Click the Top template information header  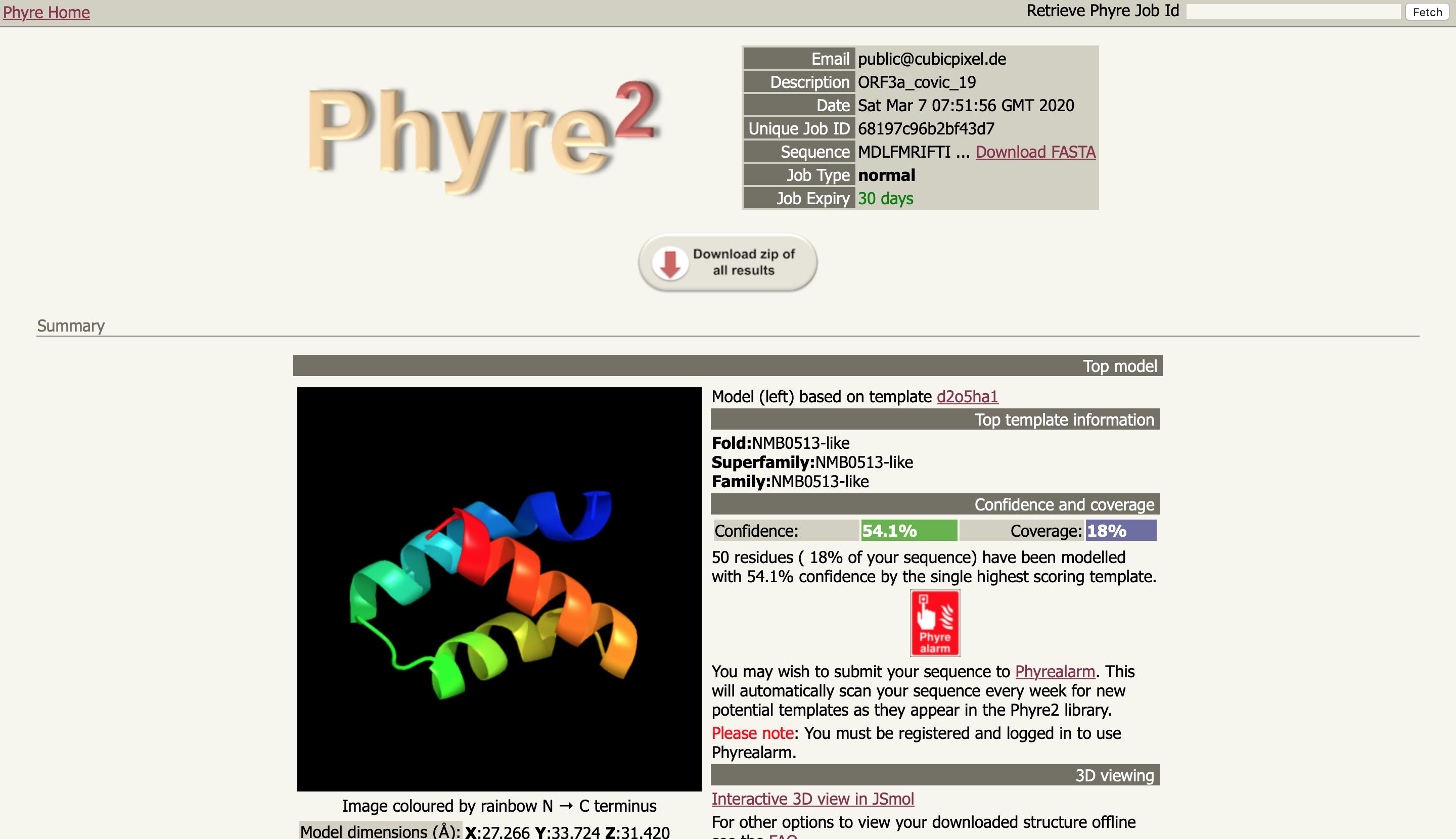coord(934,419)
